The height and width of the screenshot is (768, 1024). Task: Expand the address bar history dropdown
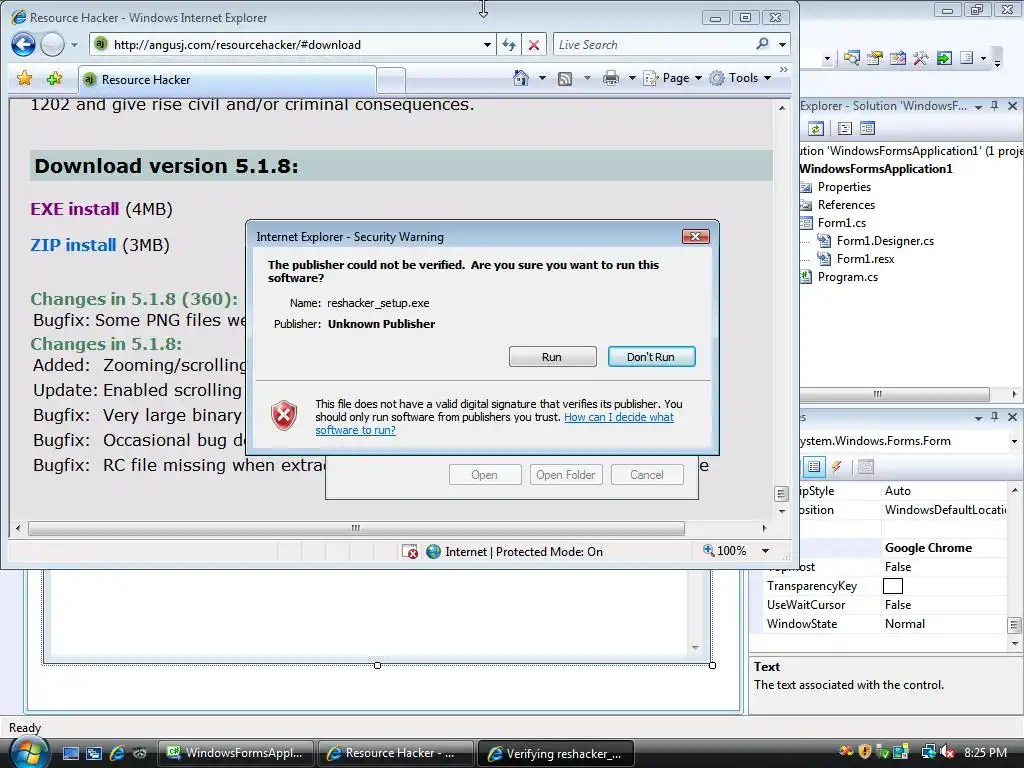coord(487,45)
